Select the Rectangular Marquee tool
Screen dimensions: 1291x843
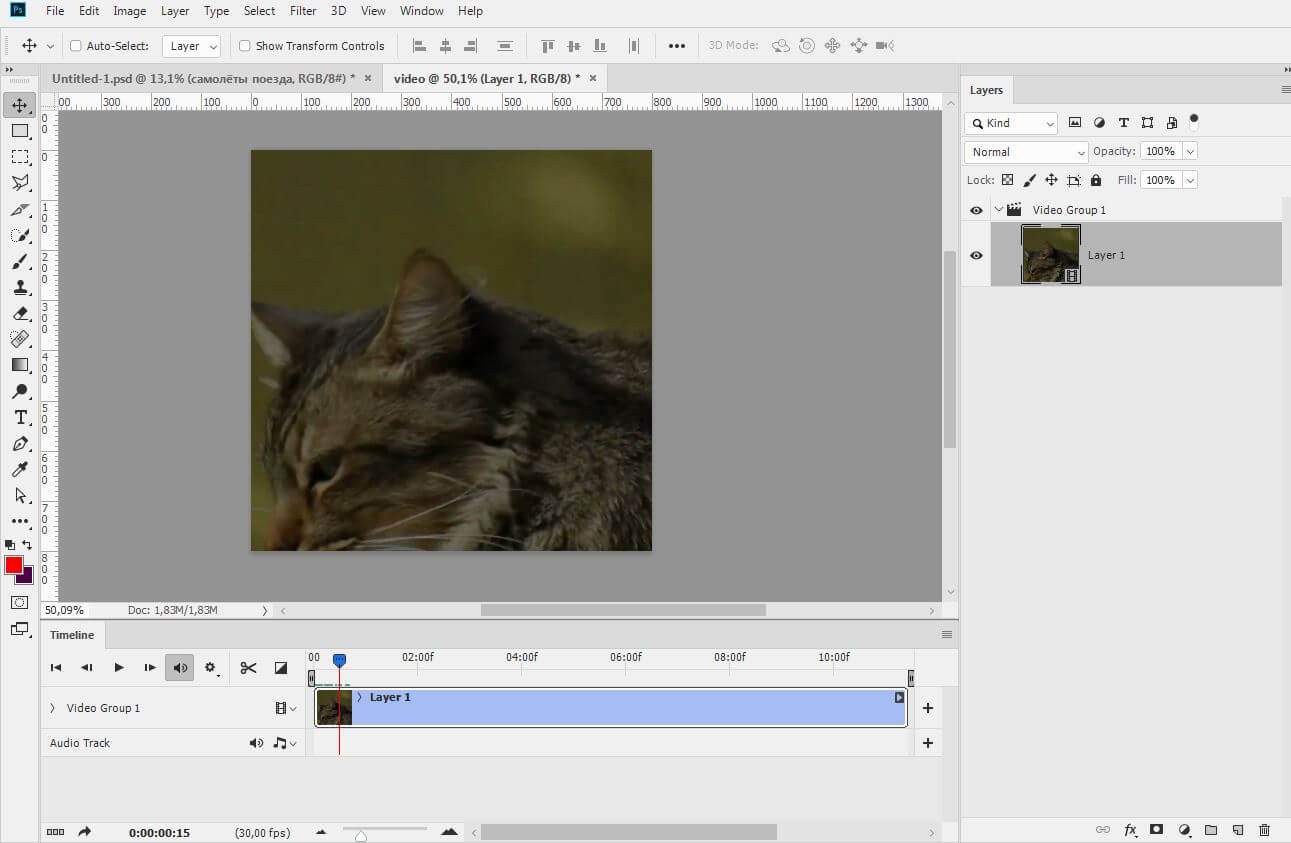[20, 157]
